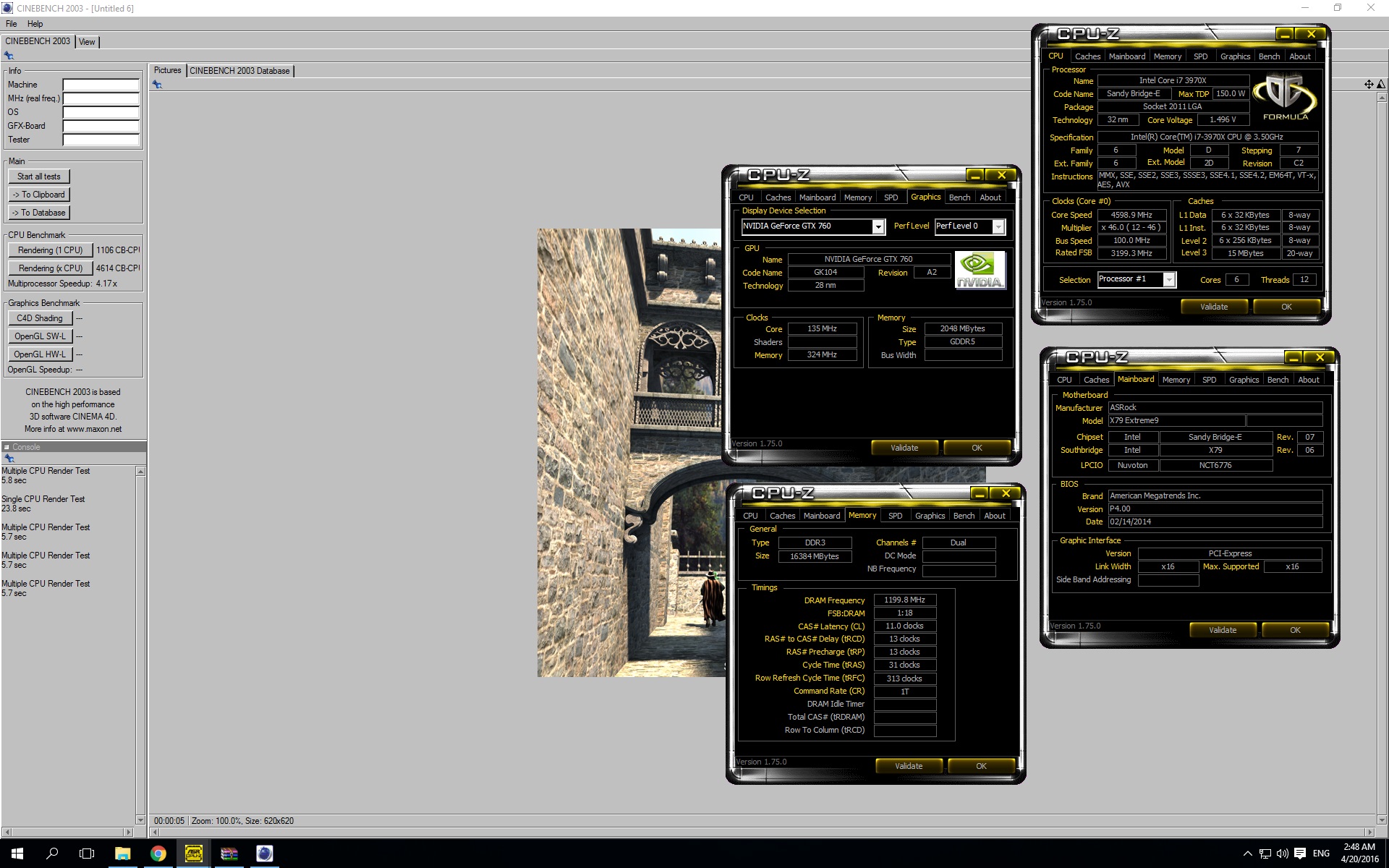
Task: Open SPD tab in CPU-Z Memory window
Action: click(895, 516)
